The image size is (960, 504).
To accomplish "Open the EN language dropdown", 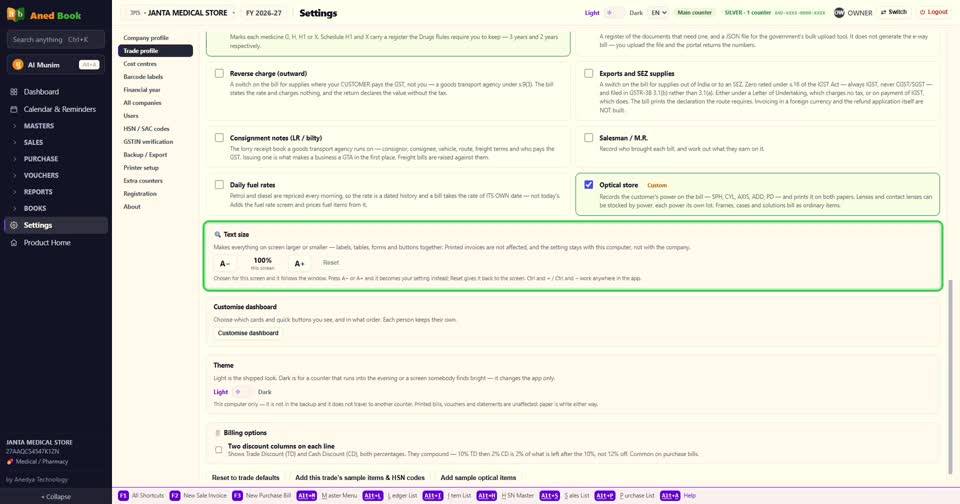I will (658, 12).
